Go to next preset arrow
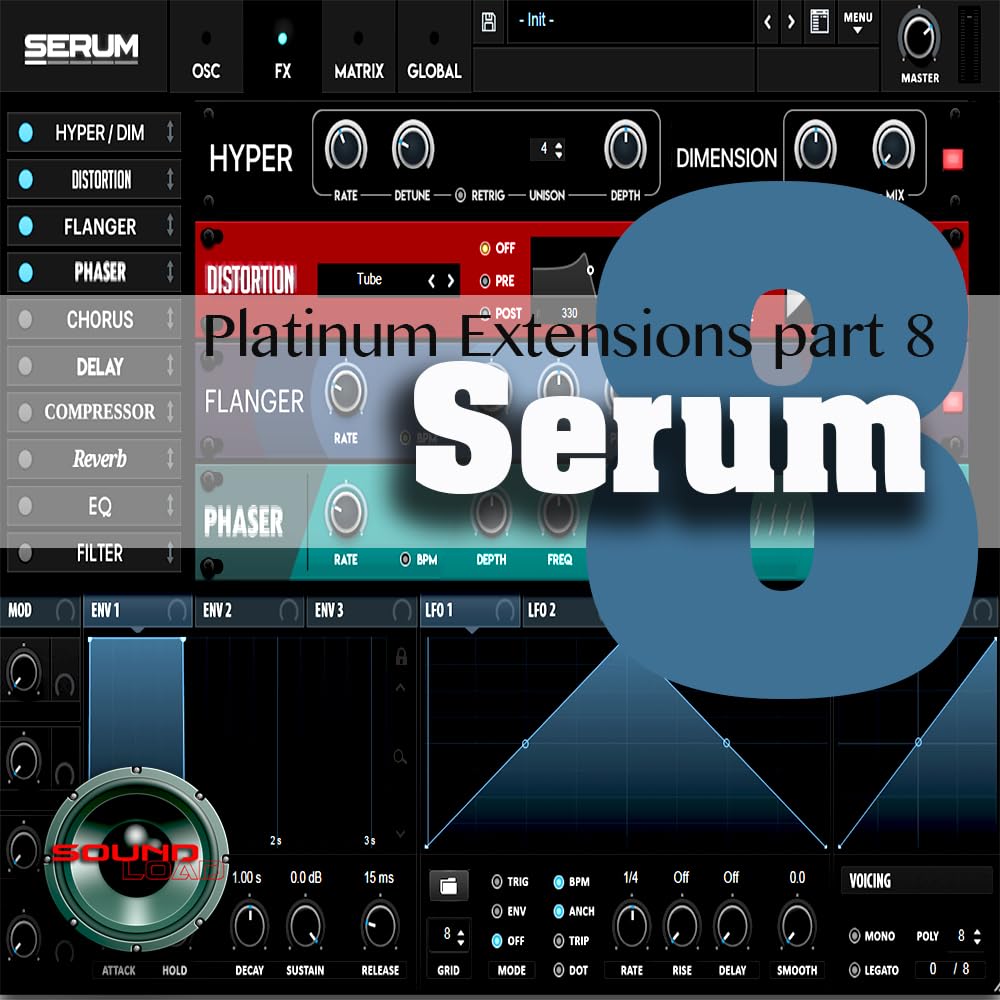1000x1000 pixels. [791, 22]
